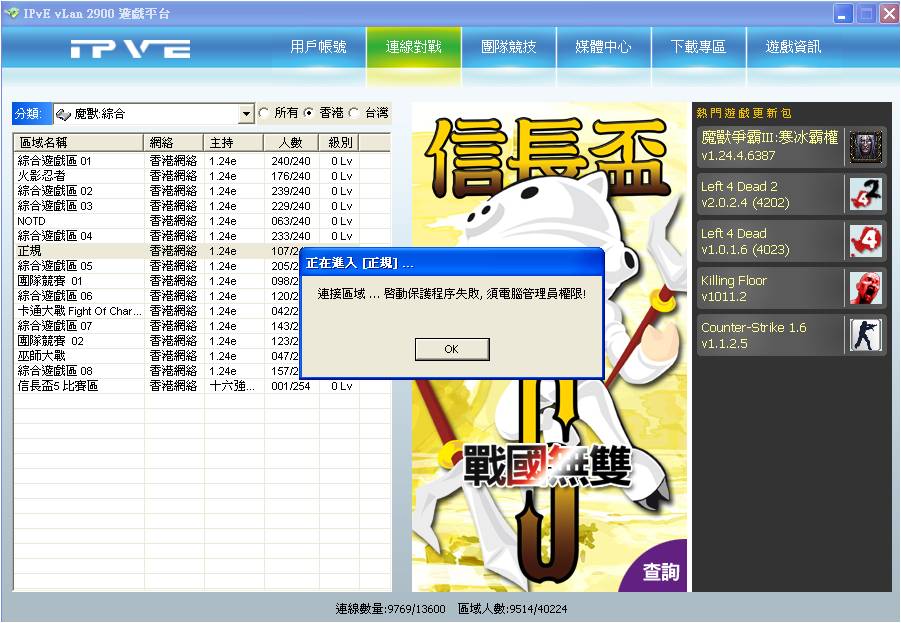The width and height of the screenshot is (901, 623).
Task: Go to the 媒體中心 tab
Action: click(x=603, y=47)
